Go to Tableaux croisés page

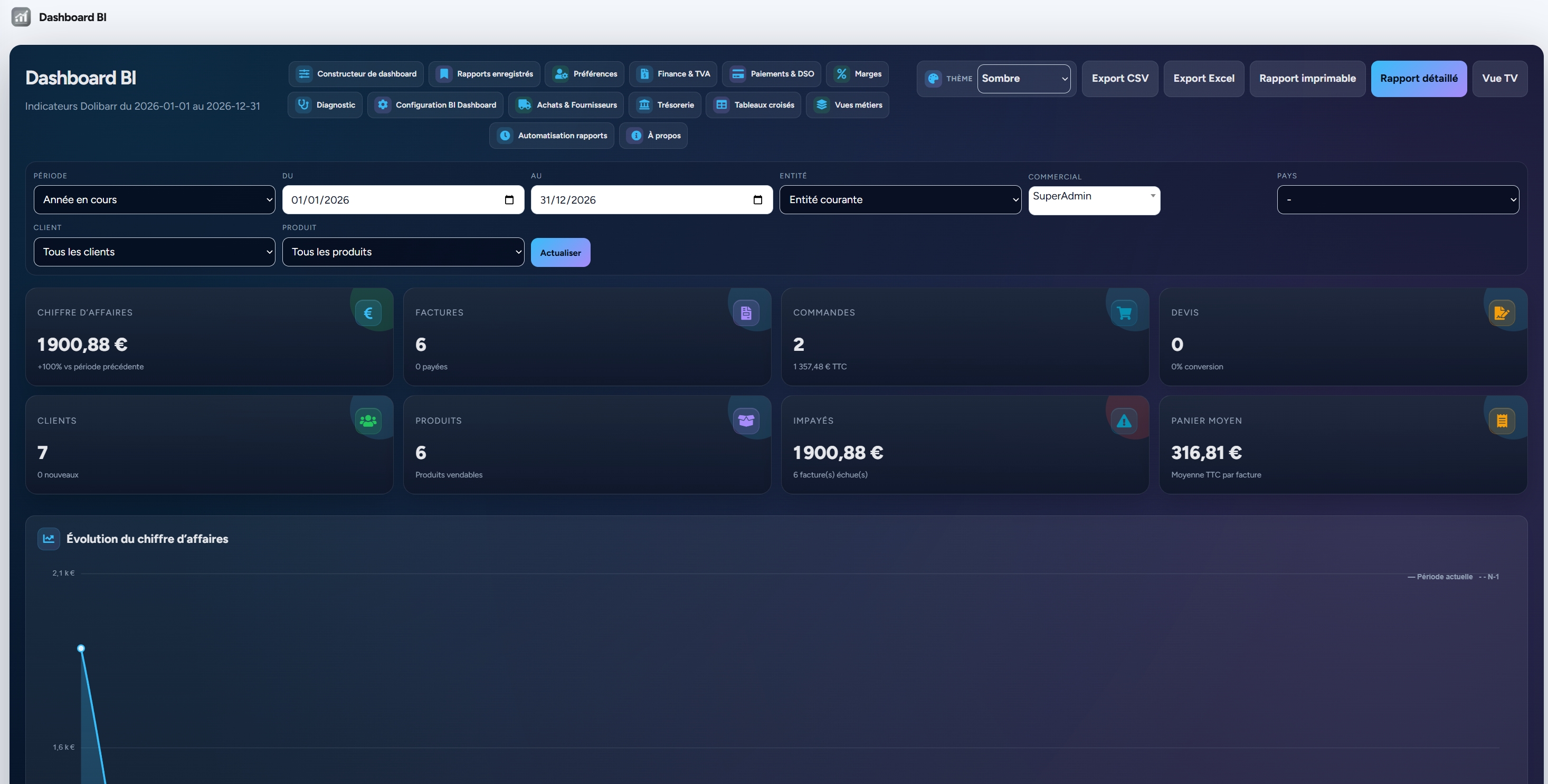point(753,105)
